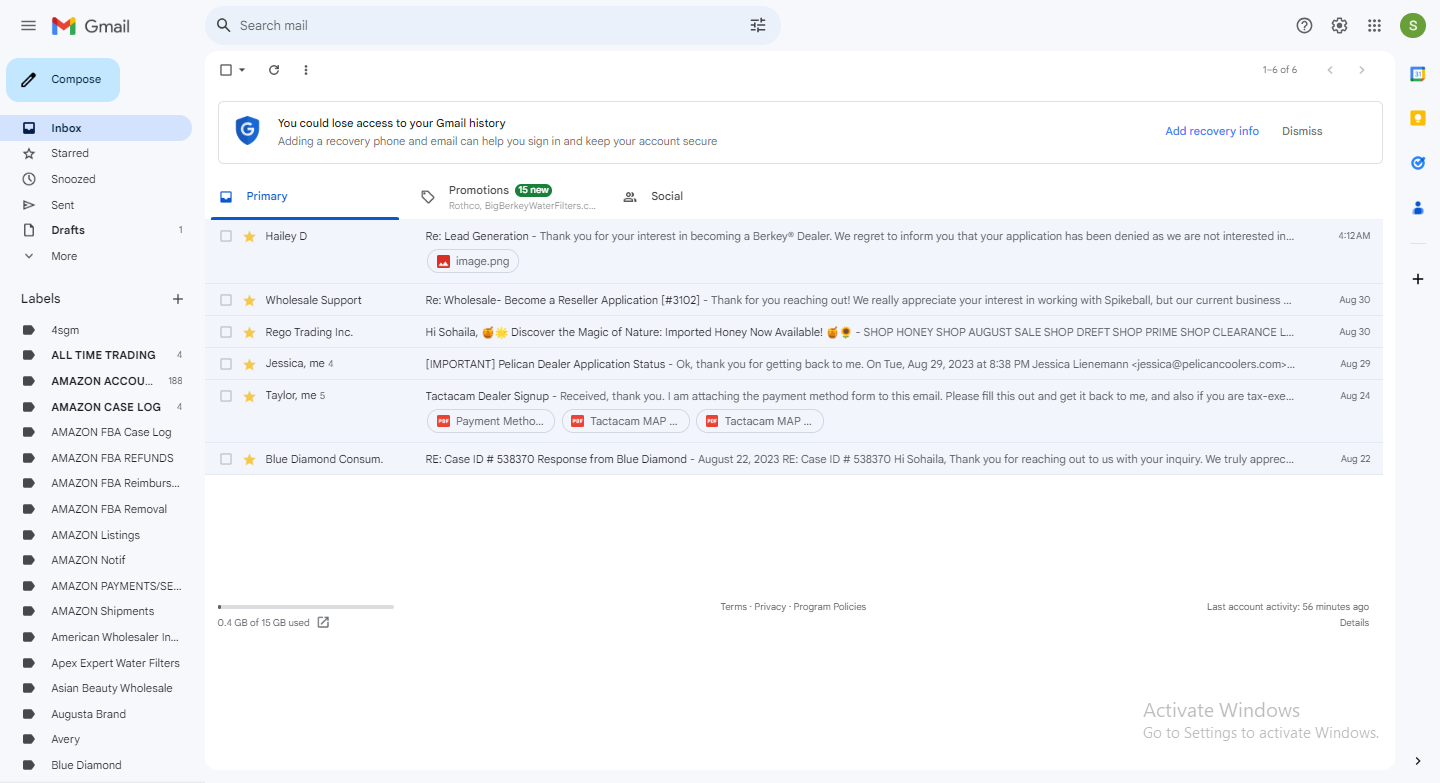Unstar the Hailey D email
The image size is (1440, 783).
click(250, 236)
